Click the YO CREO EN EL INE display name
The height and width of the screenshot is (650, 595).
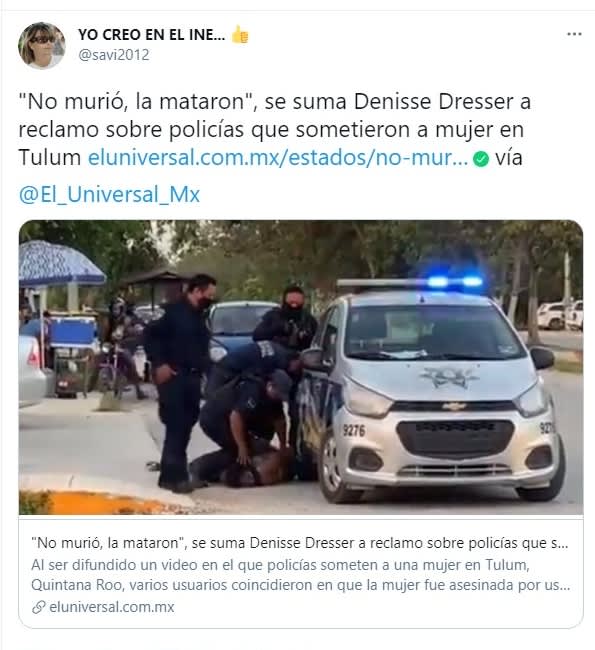point(152,35)
